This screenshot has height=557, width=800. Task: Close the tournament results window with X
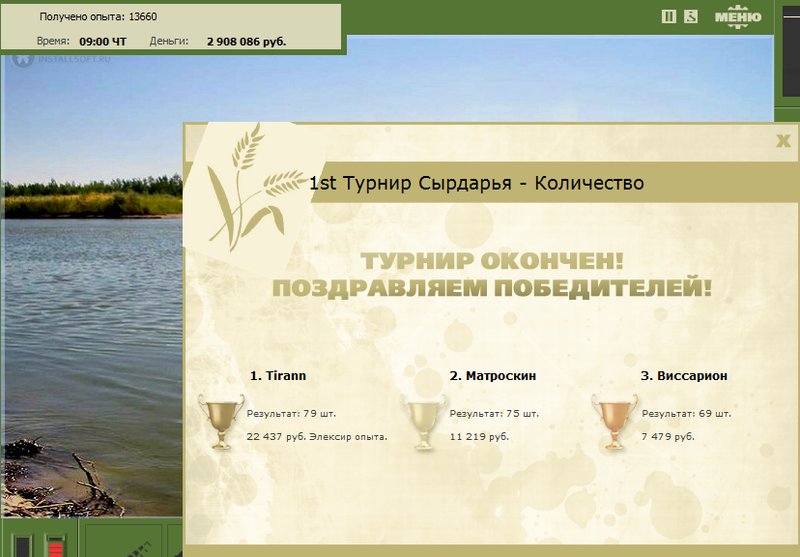[783, 141]
